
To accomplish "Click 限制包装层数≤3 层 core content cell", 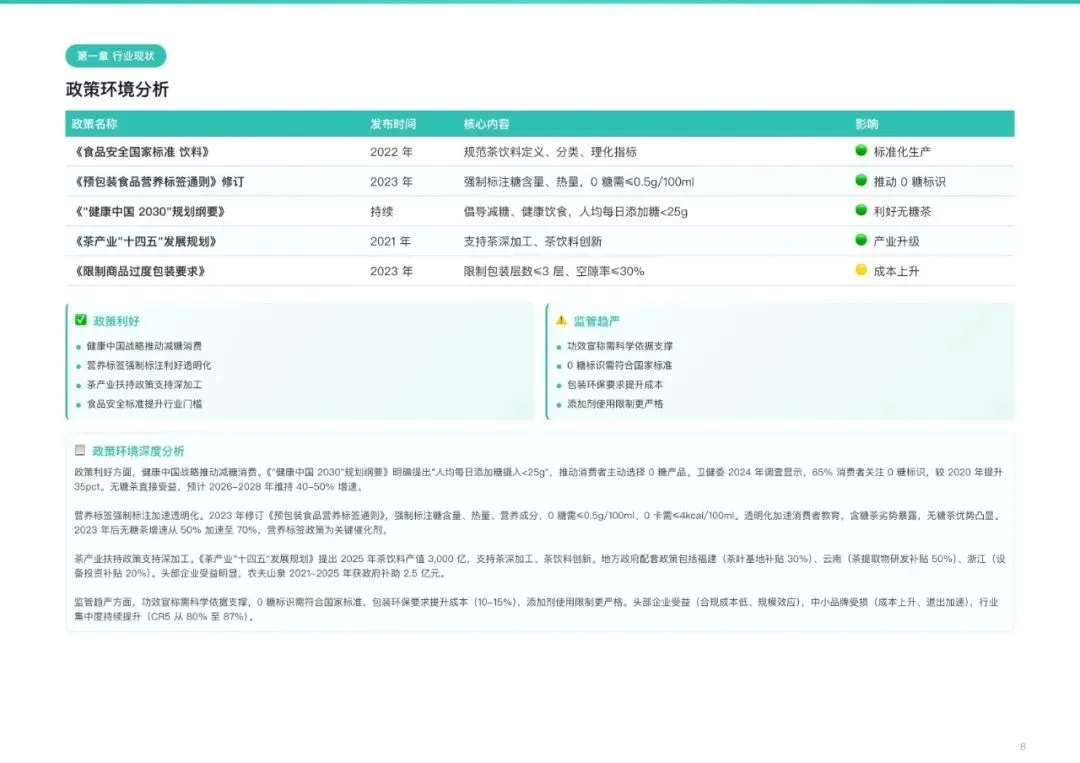I will tap(554, 271).
